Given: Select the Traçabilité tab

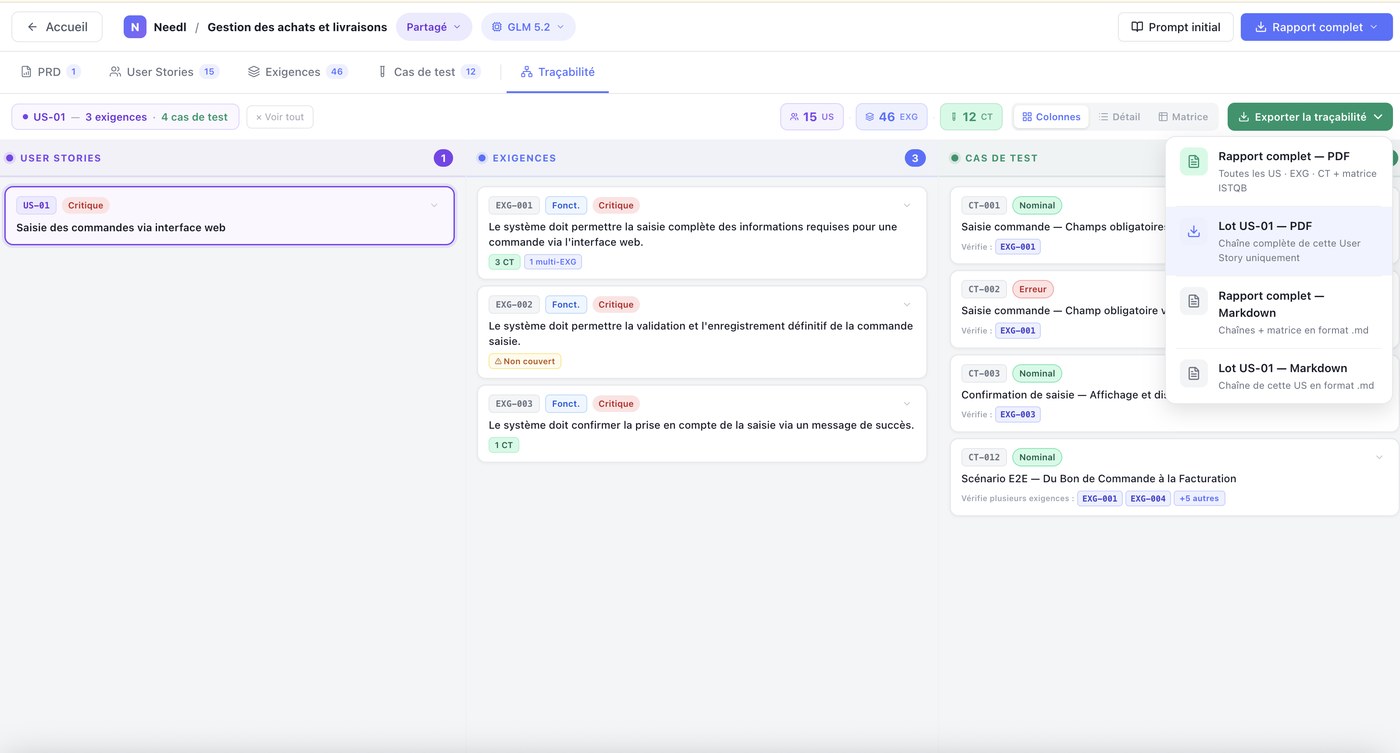Looking at the screenshot, I should point(558,72).
